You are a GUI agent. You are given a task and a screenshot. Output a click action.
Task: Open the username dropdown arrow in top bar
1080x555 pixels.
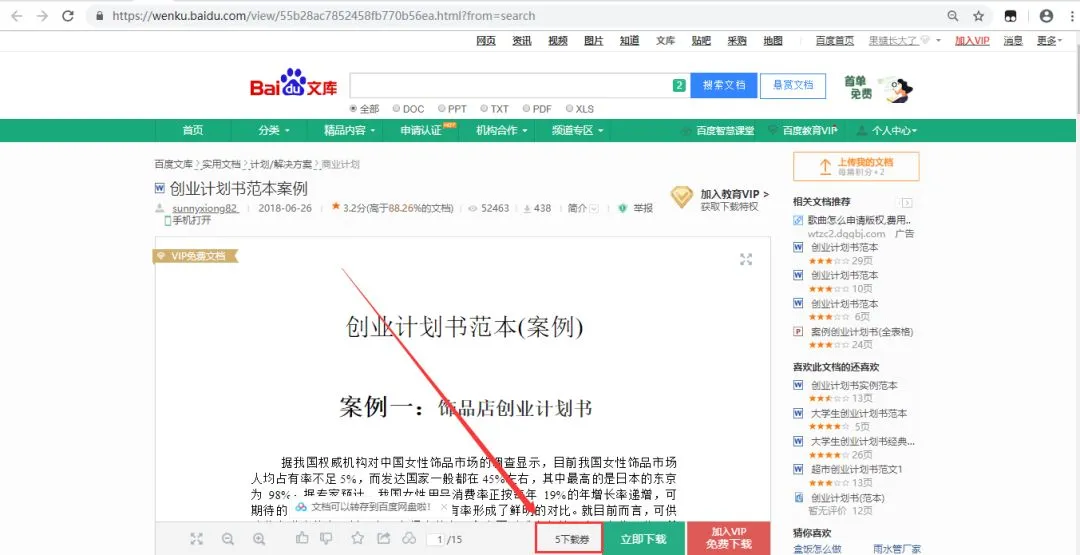[x=938, y=41]
